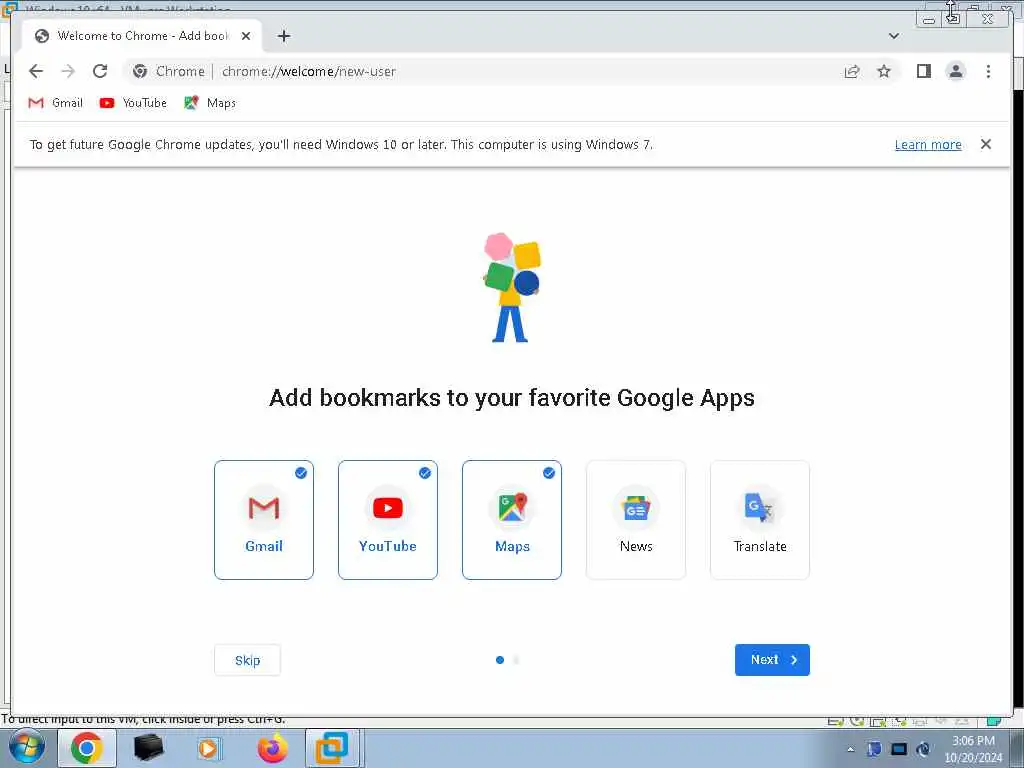Open the Chrome three-dot menu
The width and height of the screenshot is (1024, 768).
click(988, 71)
